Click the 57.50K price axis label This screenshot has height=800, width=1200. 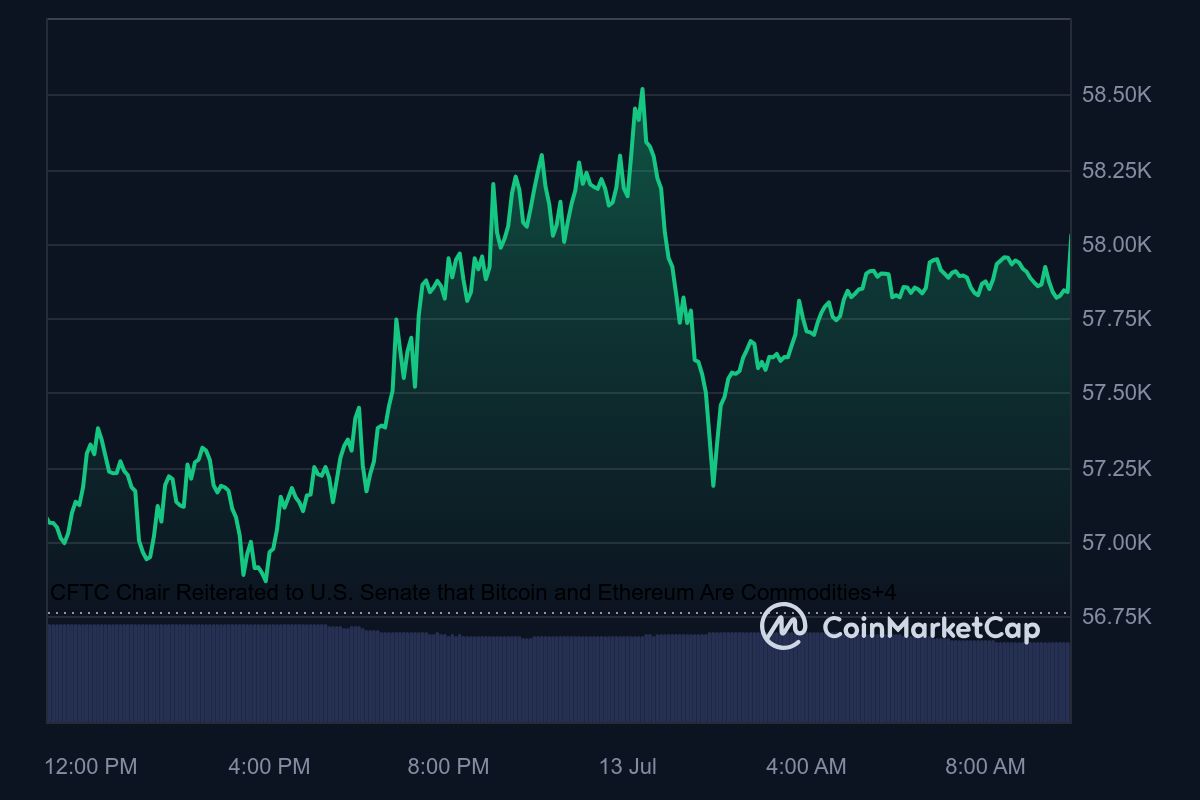[x=1116, y=393]
